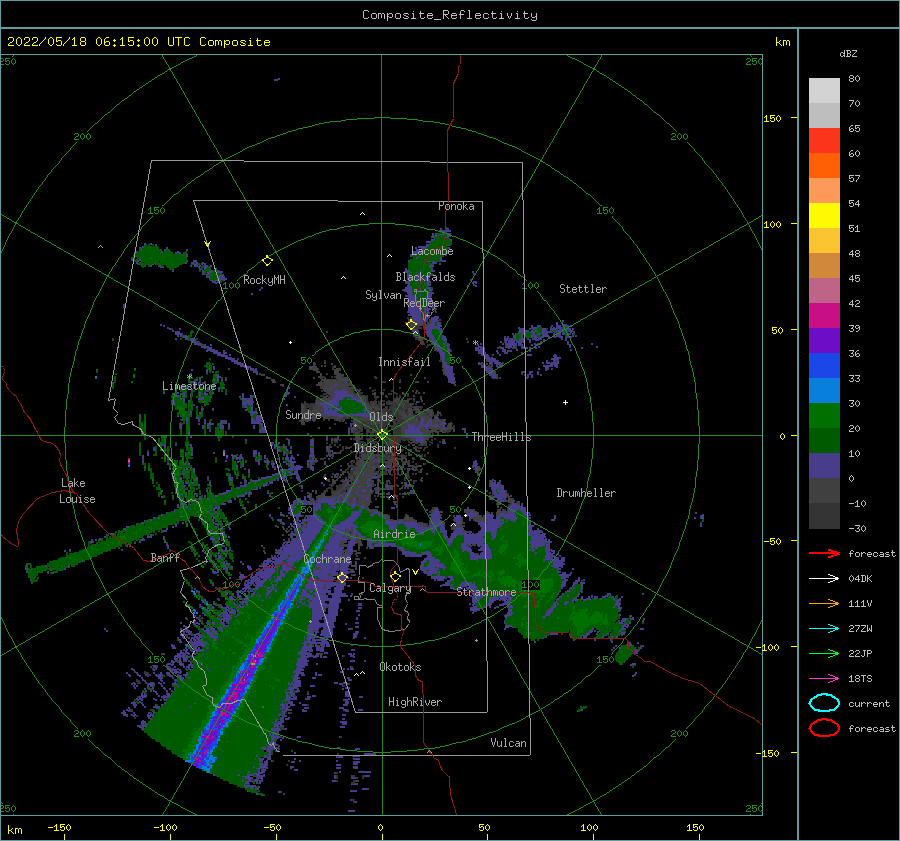The height and width of the screenshot is (841, 900).
Task: Click the Blackfalds city label
Action: click(x=425, y=277)
